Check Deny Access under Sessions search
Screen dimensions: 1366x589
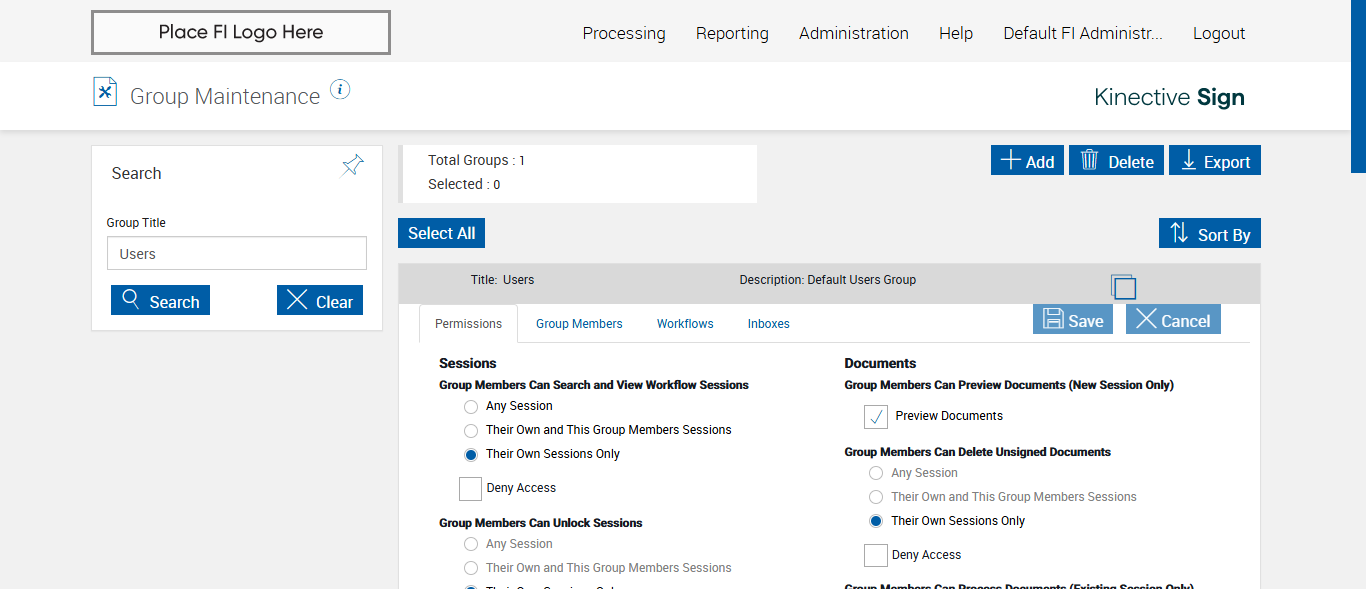471,489
